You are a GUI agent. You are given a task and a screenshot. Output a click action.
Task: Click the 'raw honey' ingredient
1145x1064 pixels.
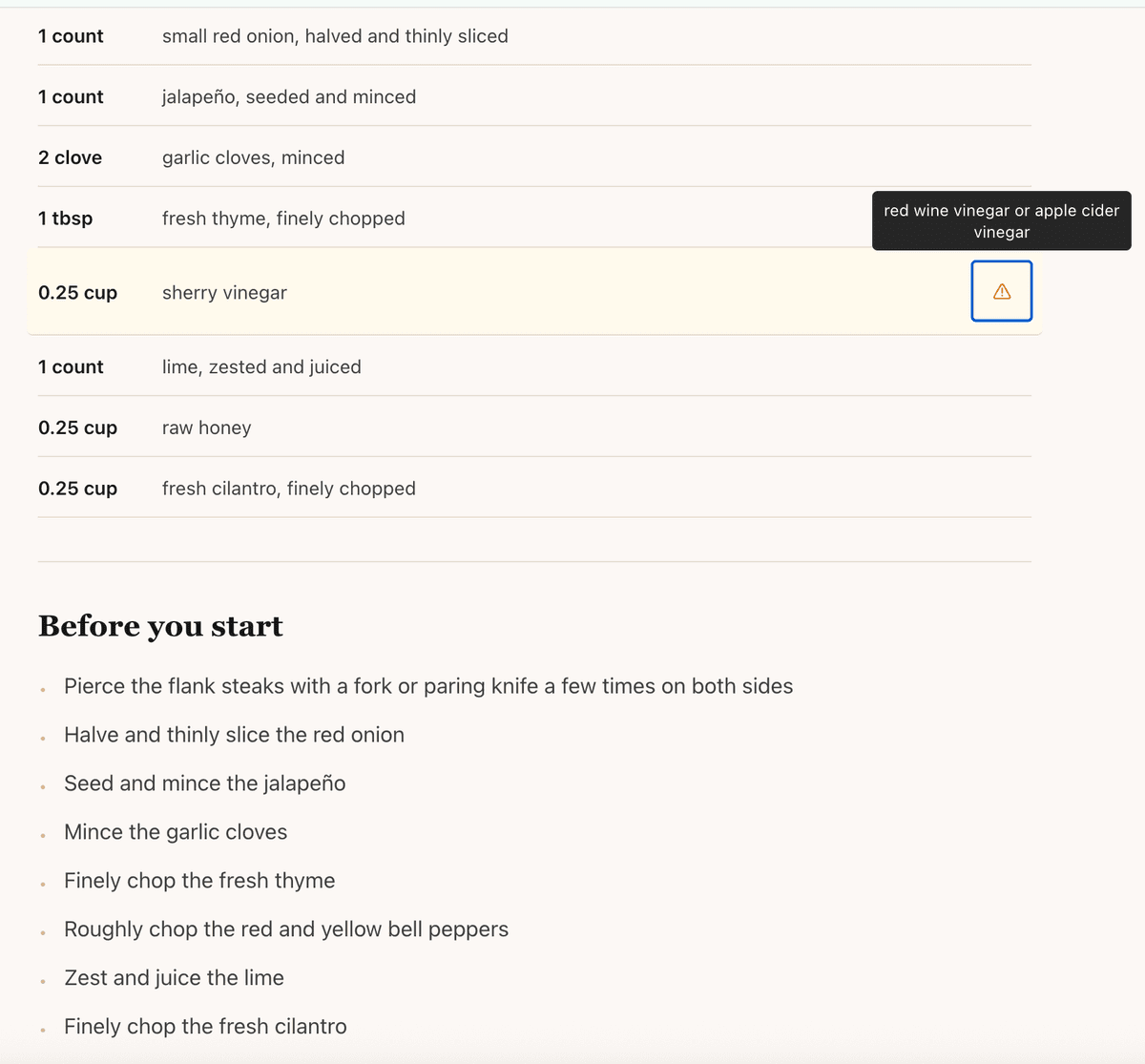click(x=207, y=428)
